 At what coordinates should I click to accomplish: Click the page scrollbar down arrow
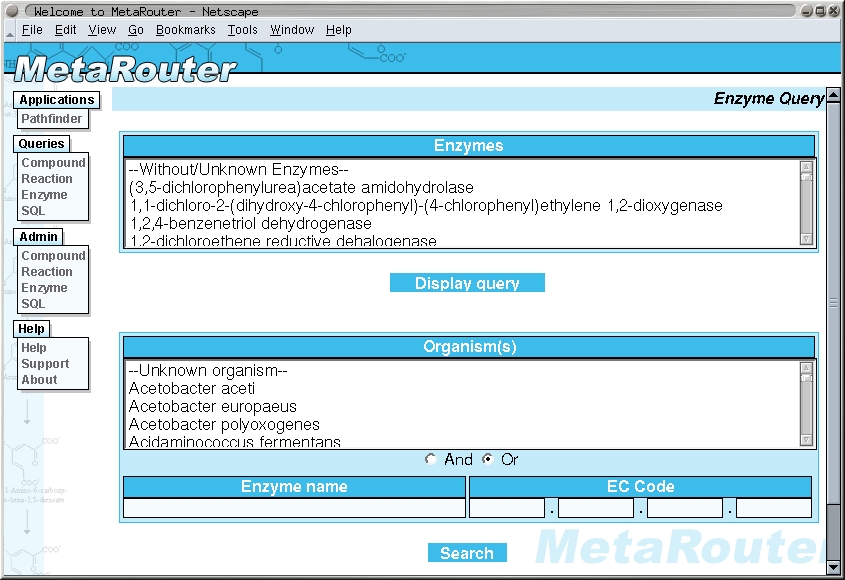834,568
